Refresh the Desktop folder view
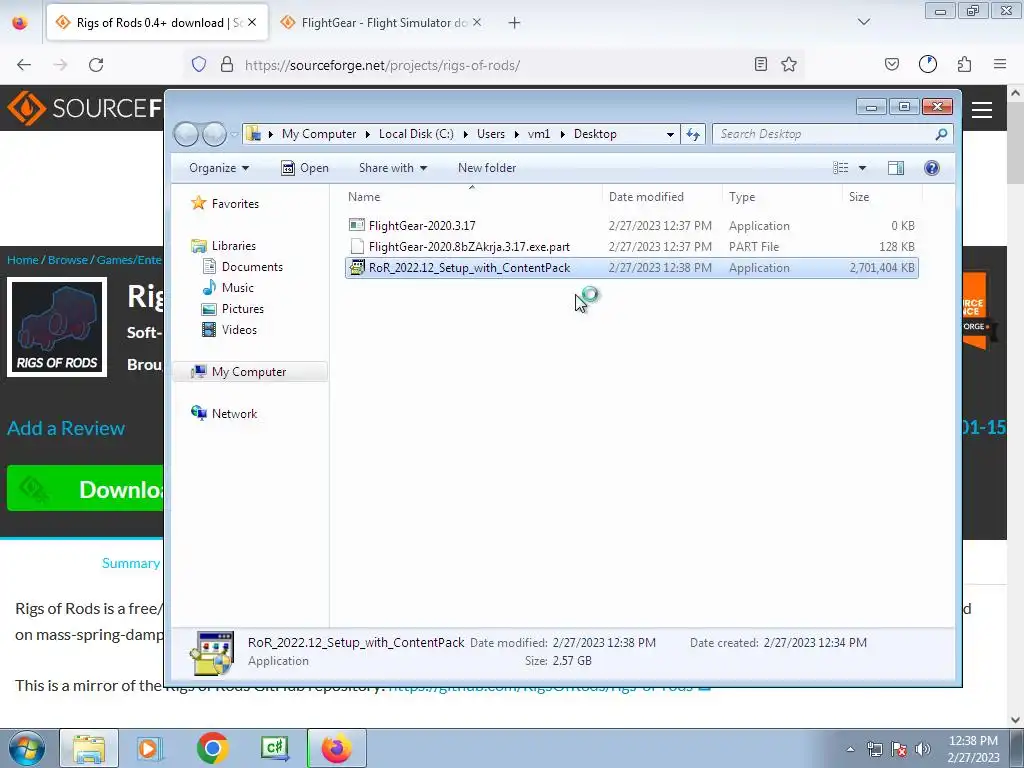1024x768 pixels. (x=693, y=135)
